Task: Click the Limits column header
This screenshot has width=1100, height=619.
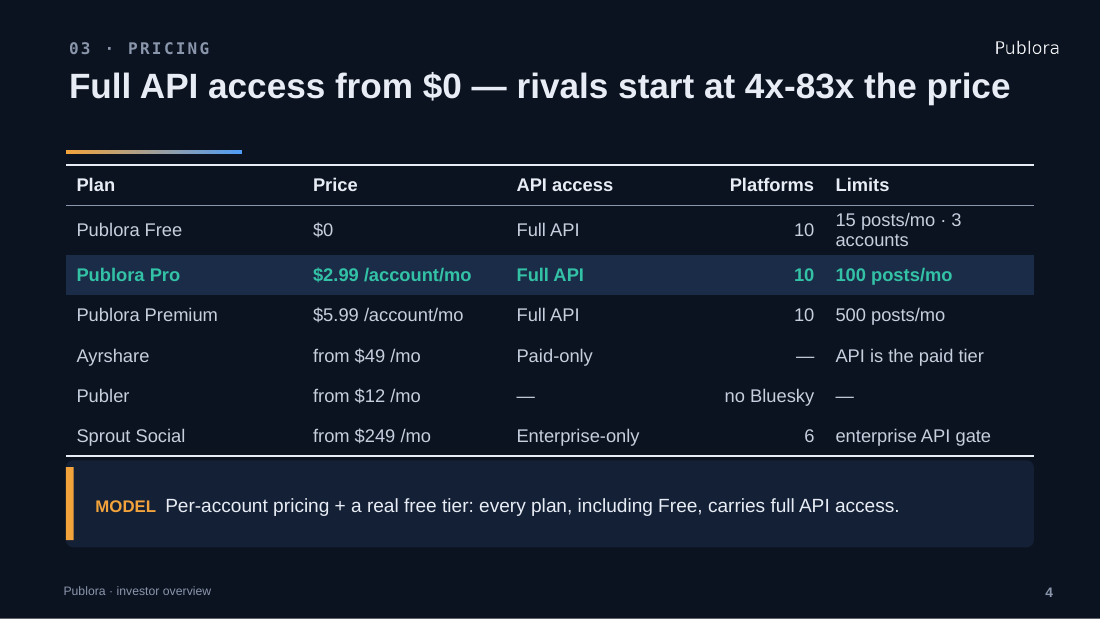Action: pyautogui.click(x=861, y=185)
